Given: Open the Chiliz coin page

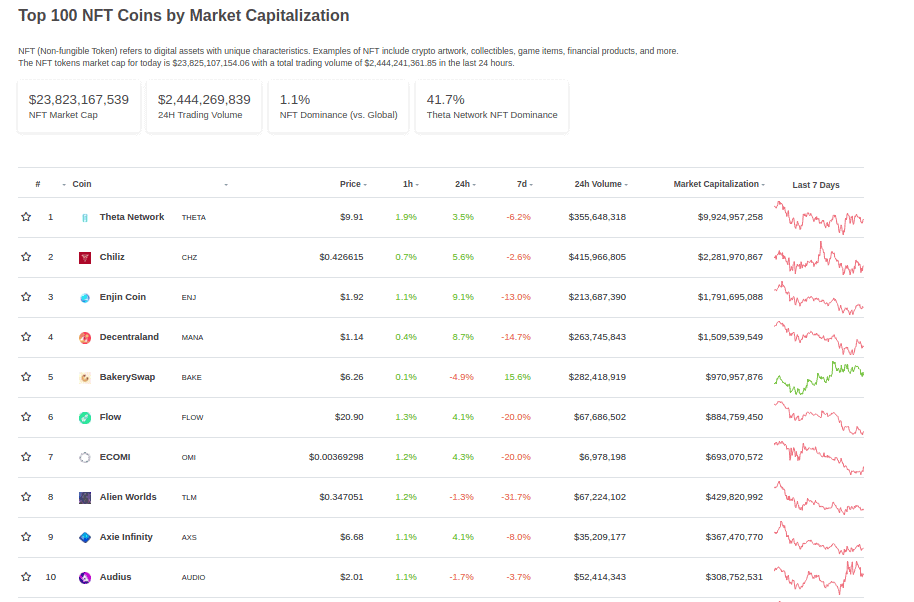Looking at the screenshot, I should pos(112,256).
